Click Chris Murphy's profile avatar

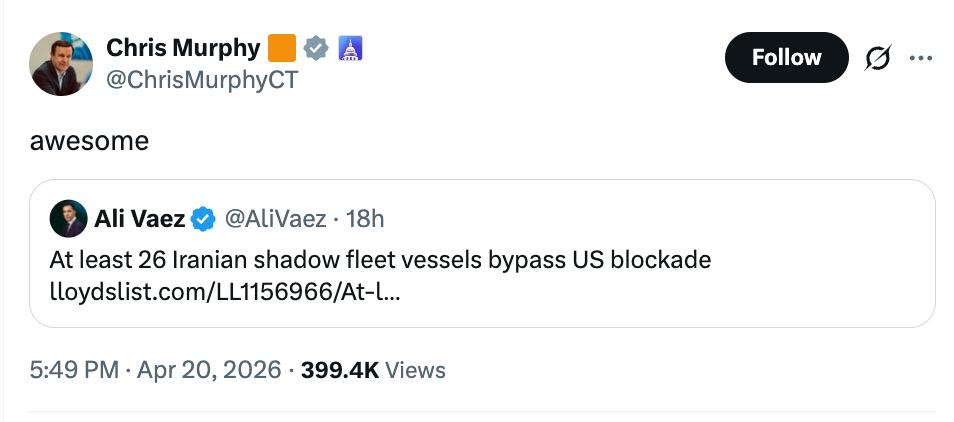point(61,64)
